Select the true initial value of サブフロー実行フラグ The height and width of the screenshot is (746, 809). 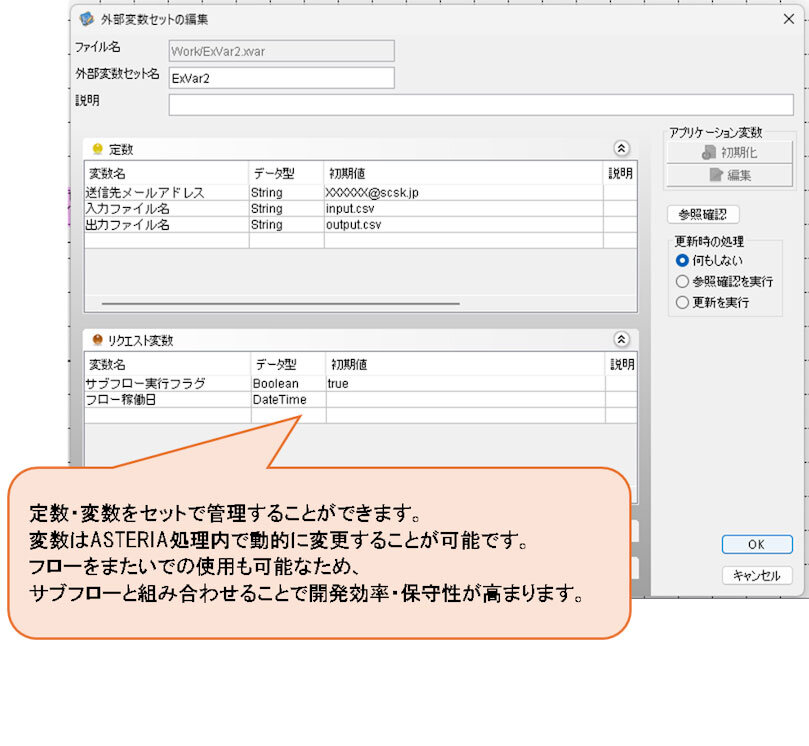coord(360,383)
